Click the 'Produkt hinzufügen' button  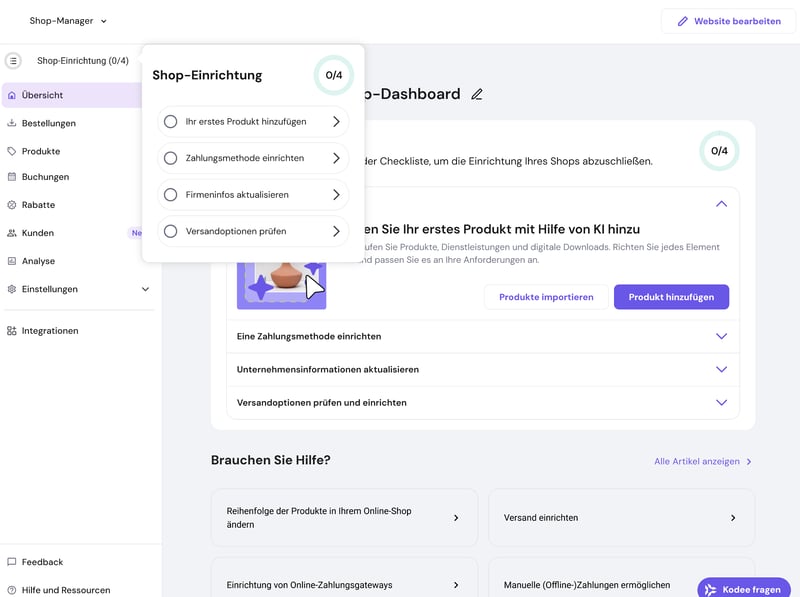pyautogui.click(x=671, y=297)
